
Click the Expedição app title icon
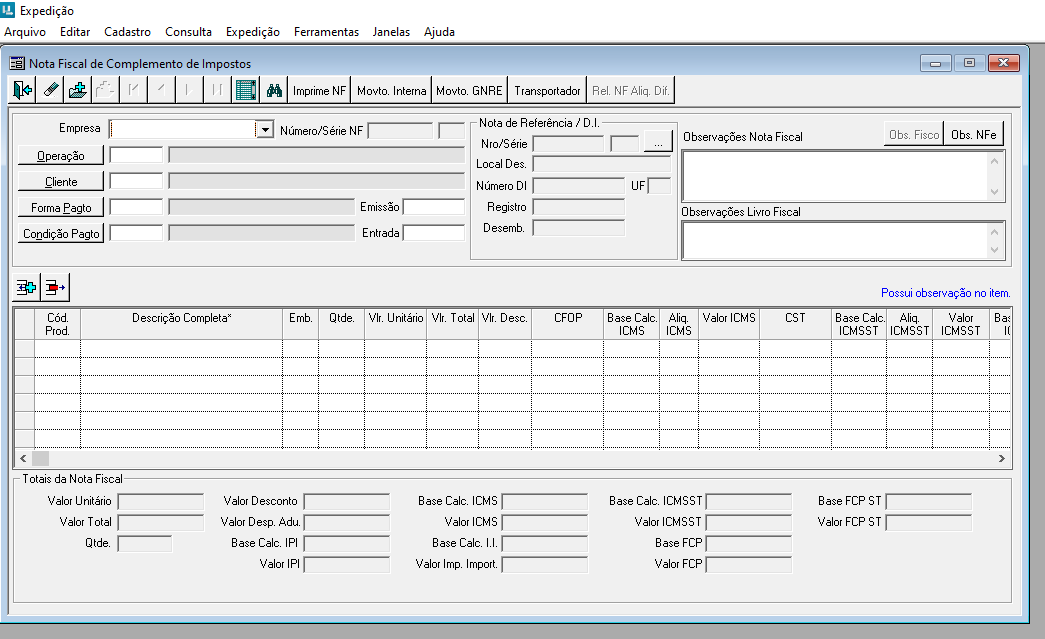tap(8, 10)
